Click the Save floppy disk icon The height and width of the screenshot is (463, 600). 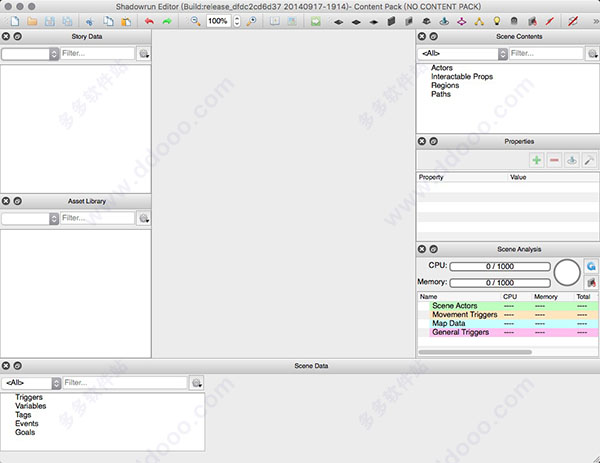(x=50, y=21)
